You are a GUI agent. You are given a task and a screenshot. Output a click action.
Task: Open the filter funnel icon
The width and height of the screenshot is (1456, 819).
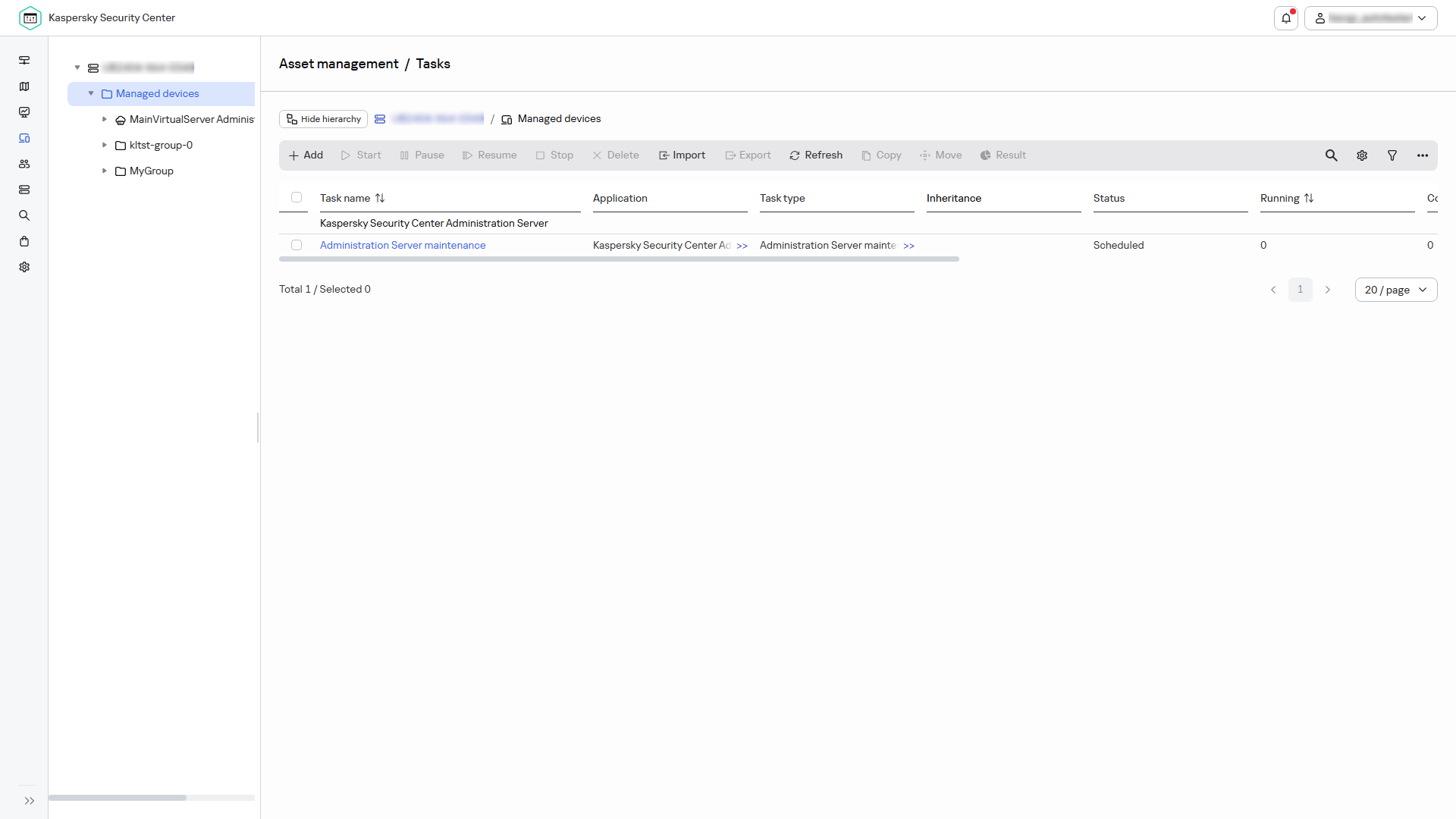(1392, 155)
